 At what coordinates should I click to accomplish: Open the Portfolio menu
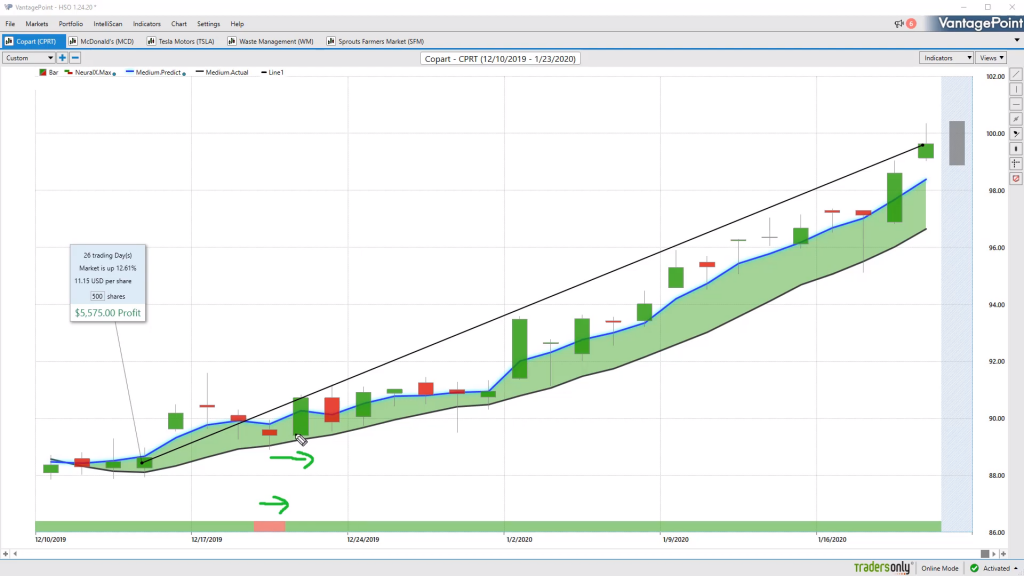point(71,24)
